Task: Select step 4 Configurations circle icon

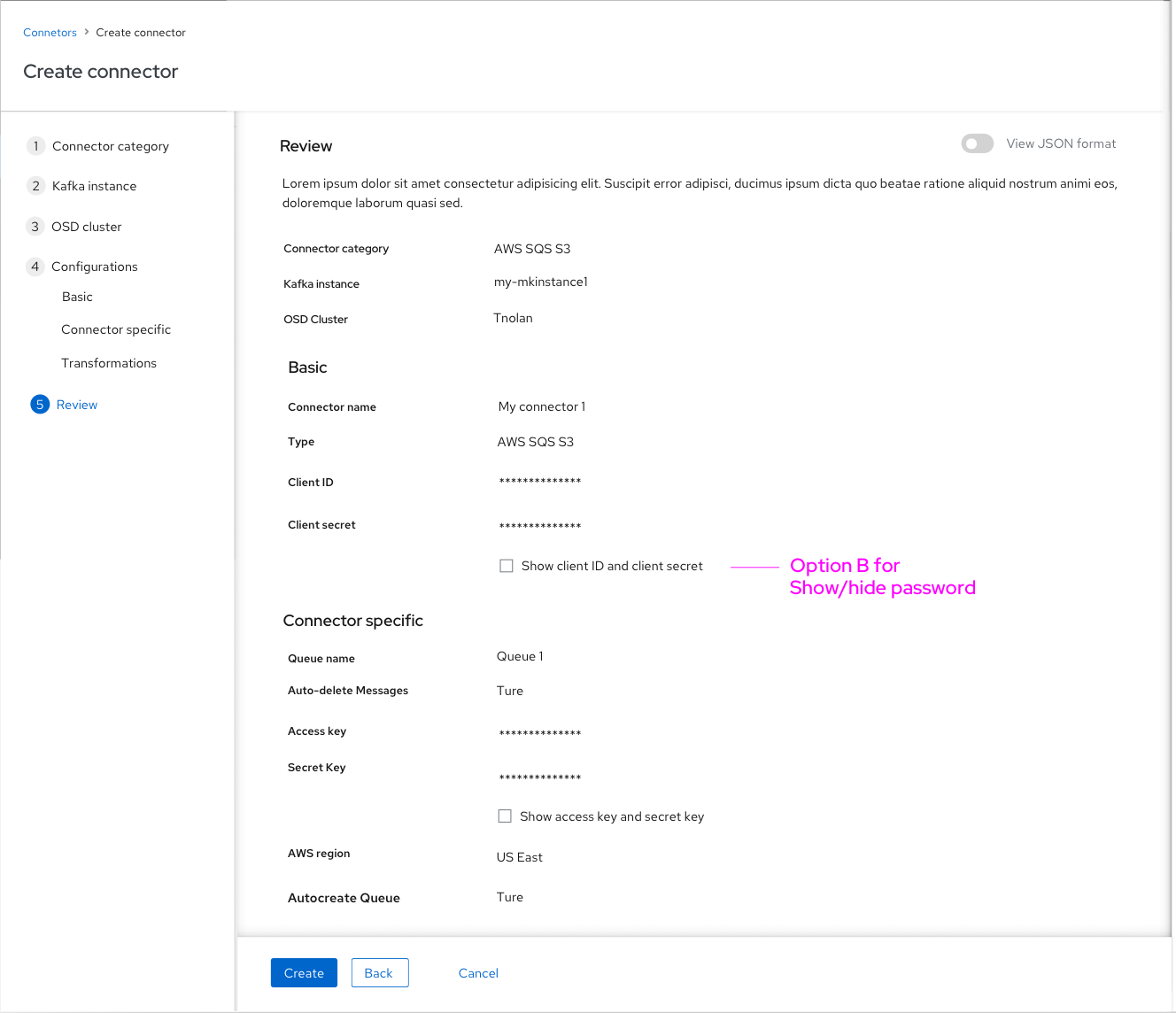Action: click(x=35, y=266)
